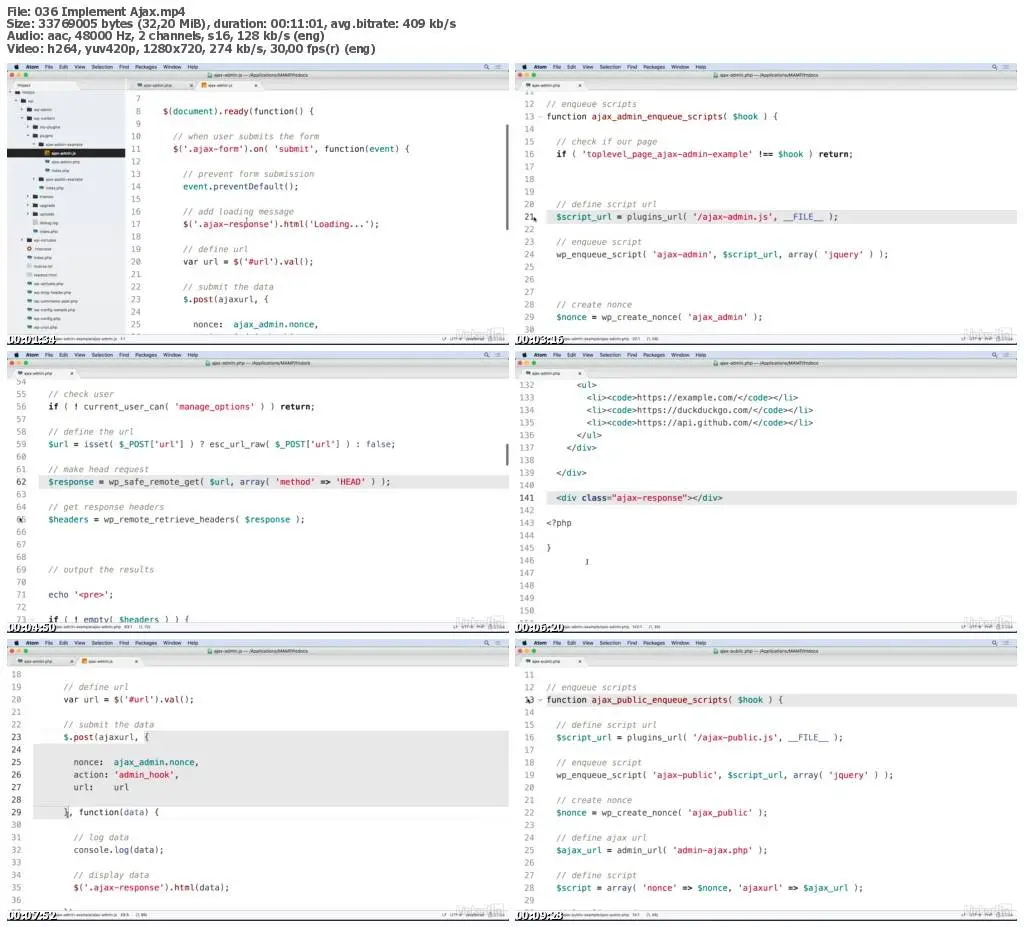Select ajax-admin.php under ajax-admin-example in tree
The image size is (1024, 927).
(65, 161)
